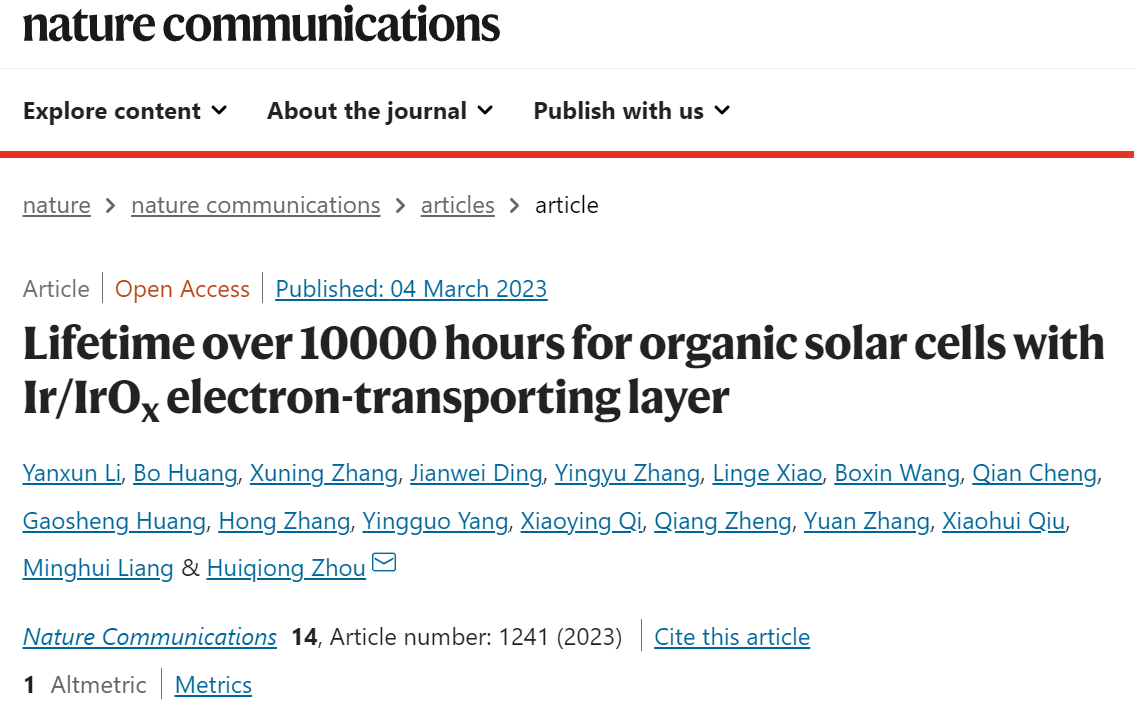Open the Xuning Zhang author link

(323, 473)
